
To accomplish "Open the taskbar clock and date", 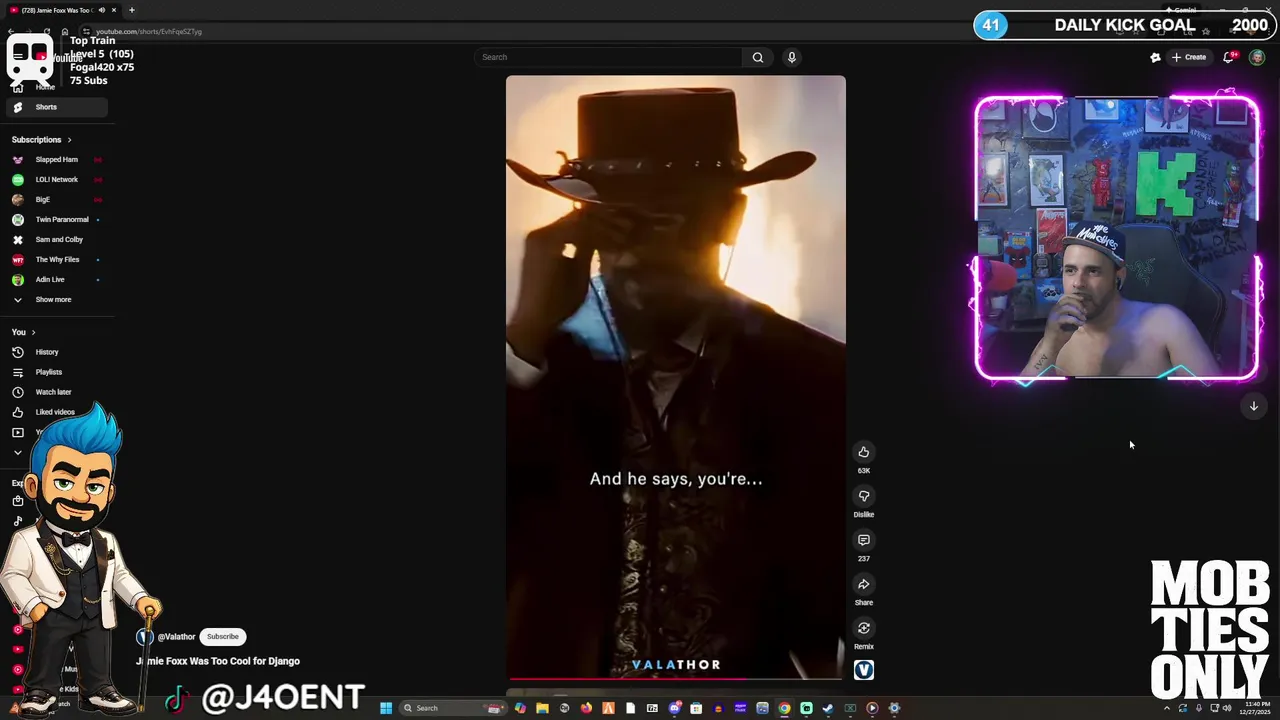I will pos(1255,708).
